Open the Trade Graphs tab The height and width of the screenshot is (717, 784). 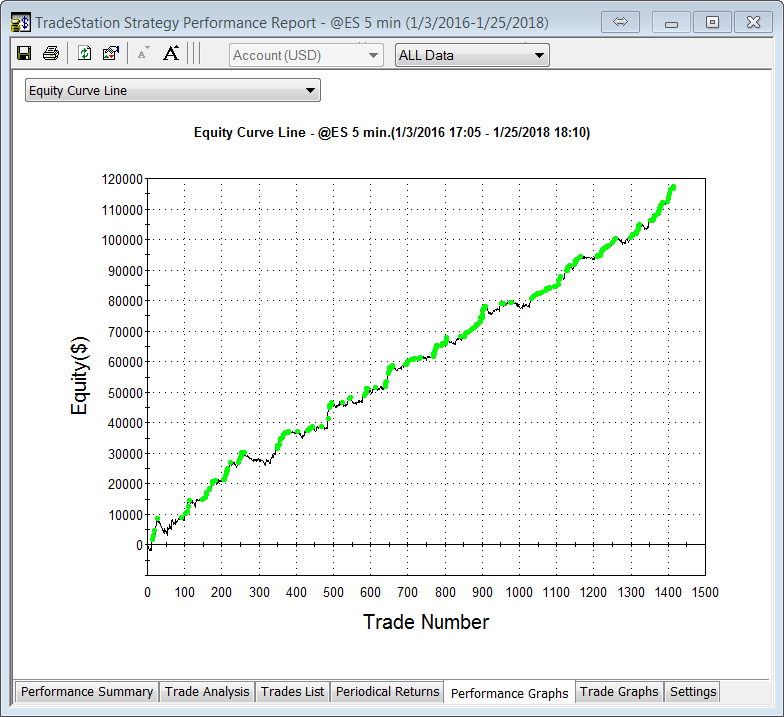click(619, 691)
